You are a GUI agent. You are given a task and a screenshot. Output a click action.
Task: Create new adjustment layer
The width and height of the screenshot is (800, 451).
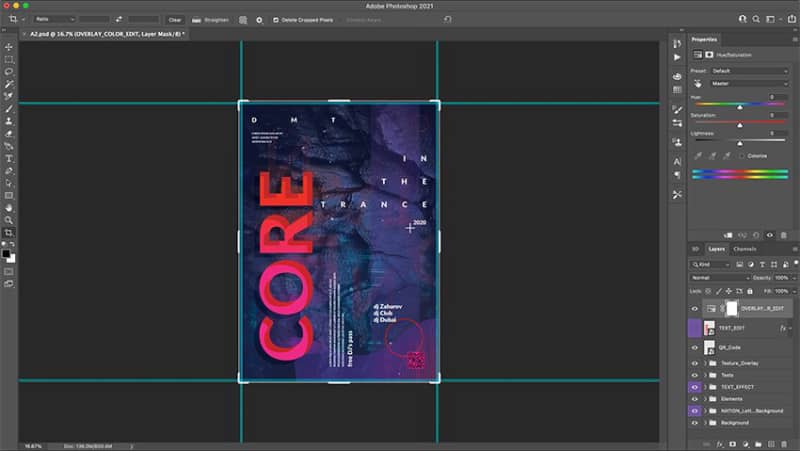[745, 444]
